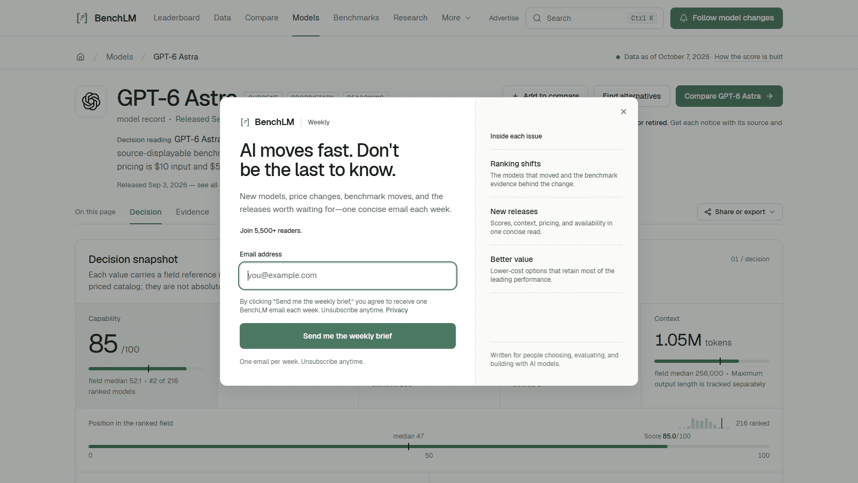This screenshot has height=483, width=858.
Task: Click the share icon in Share or export
Action: point(708,212)
